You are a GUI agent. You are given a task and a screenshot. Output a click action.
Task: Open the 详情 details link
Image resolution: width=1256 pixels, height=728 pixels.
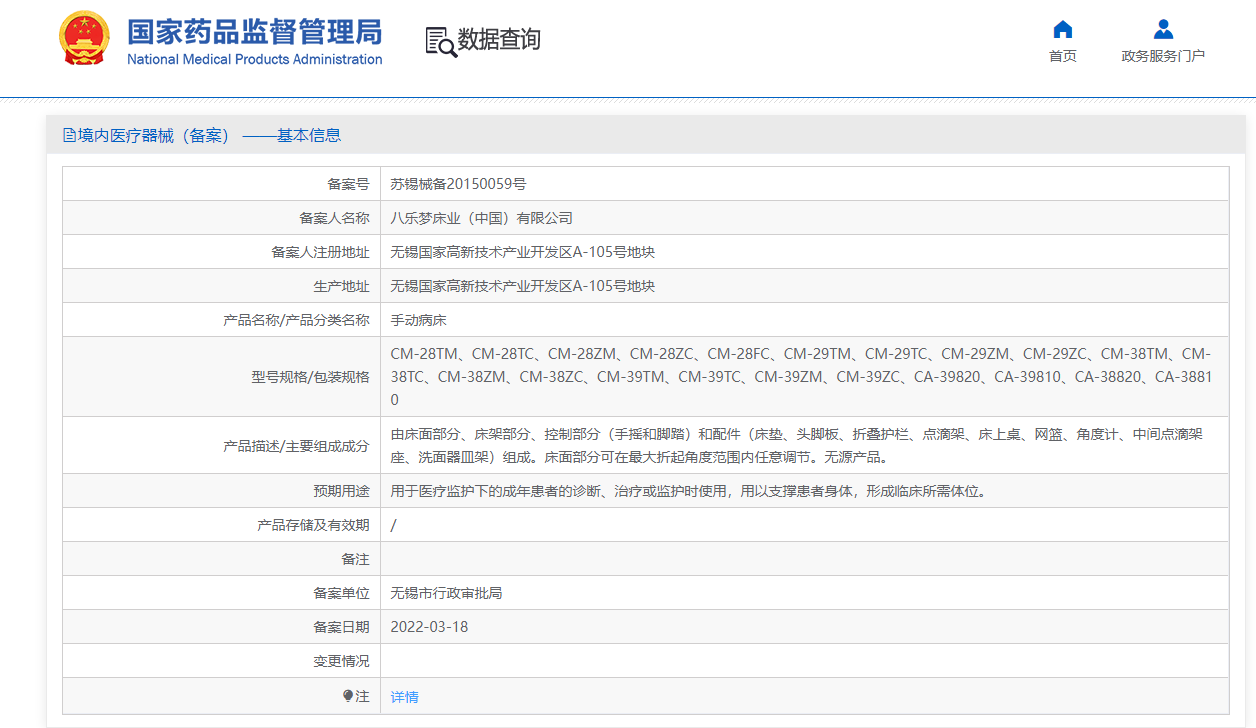(x=405, y=697)
